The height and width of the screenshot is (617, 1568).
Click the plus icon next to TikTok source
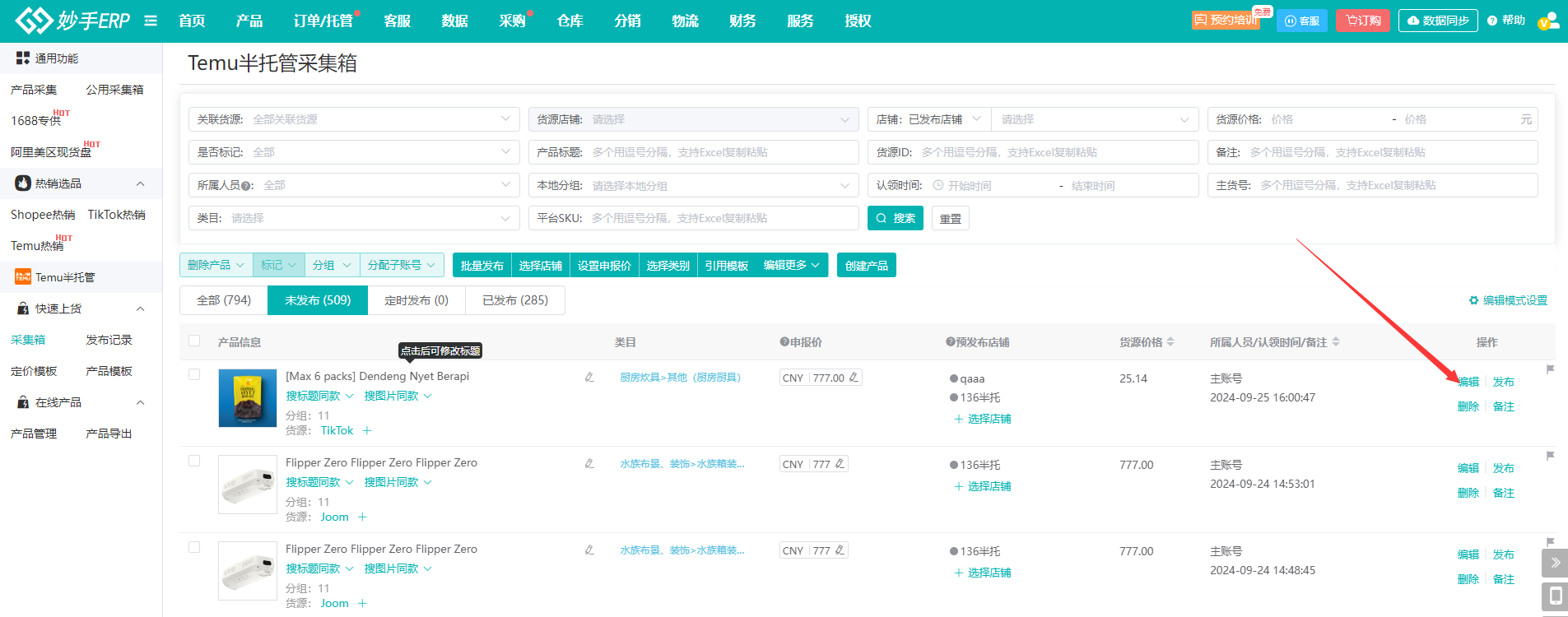(x=367, y=431)
